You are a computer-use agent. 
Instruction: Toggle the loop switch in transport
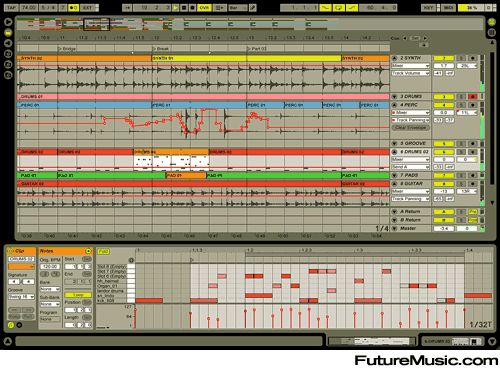[x=339, y=7]
